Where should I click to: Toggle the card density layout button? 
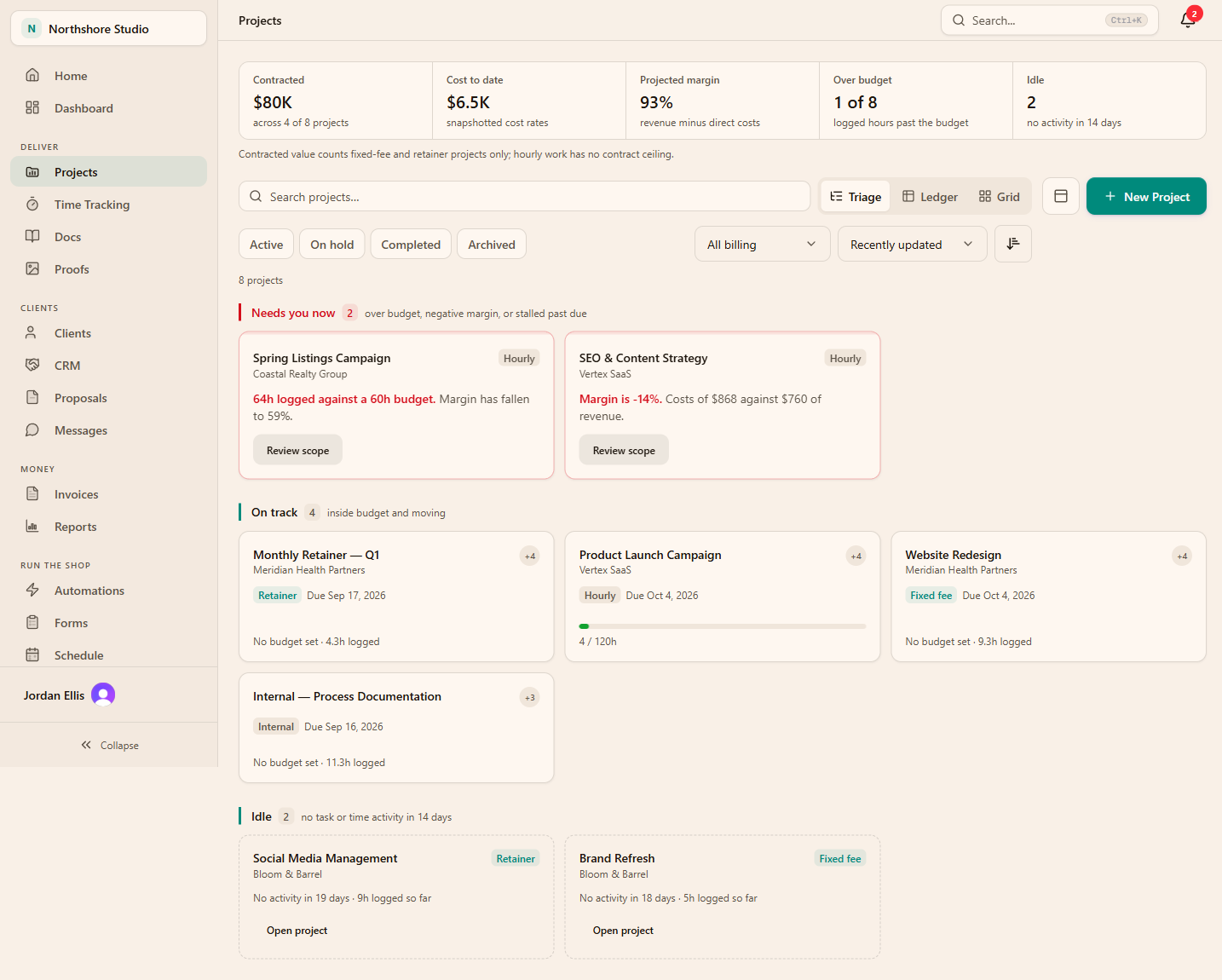1061,196
